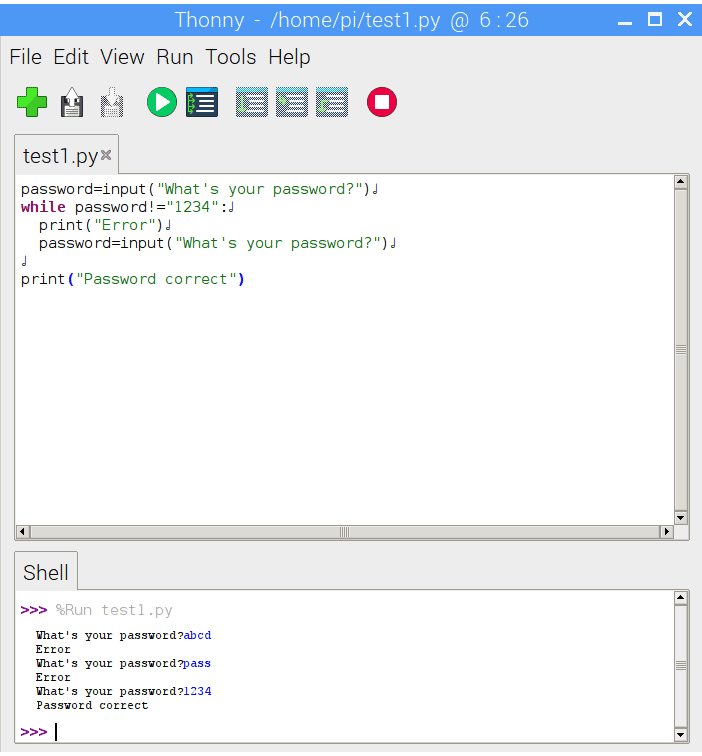Click the "1234" string in while condition
The width and height of the screenshot is (702, 756).
coord(192,207)
